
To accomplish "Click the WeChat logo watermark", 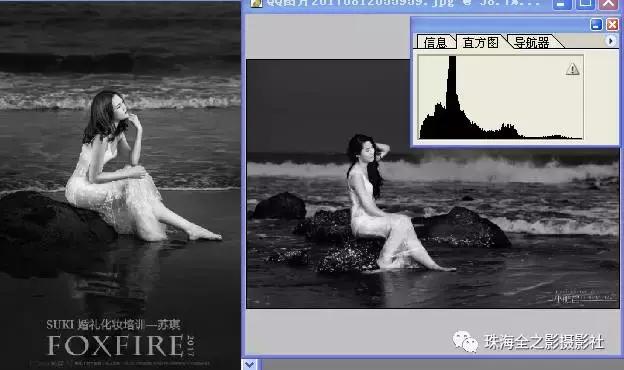I will pyautogui.click(x=465, y=342).
